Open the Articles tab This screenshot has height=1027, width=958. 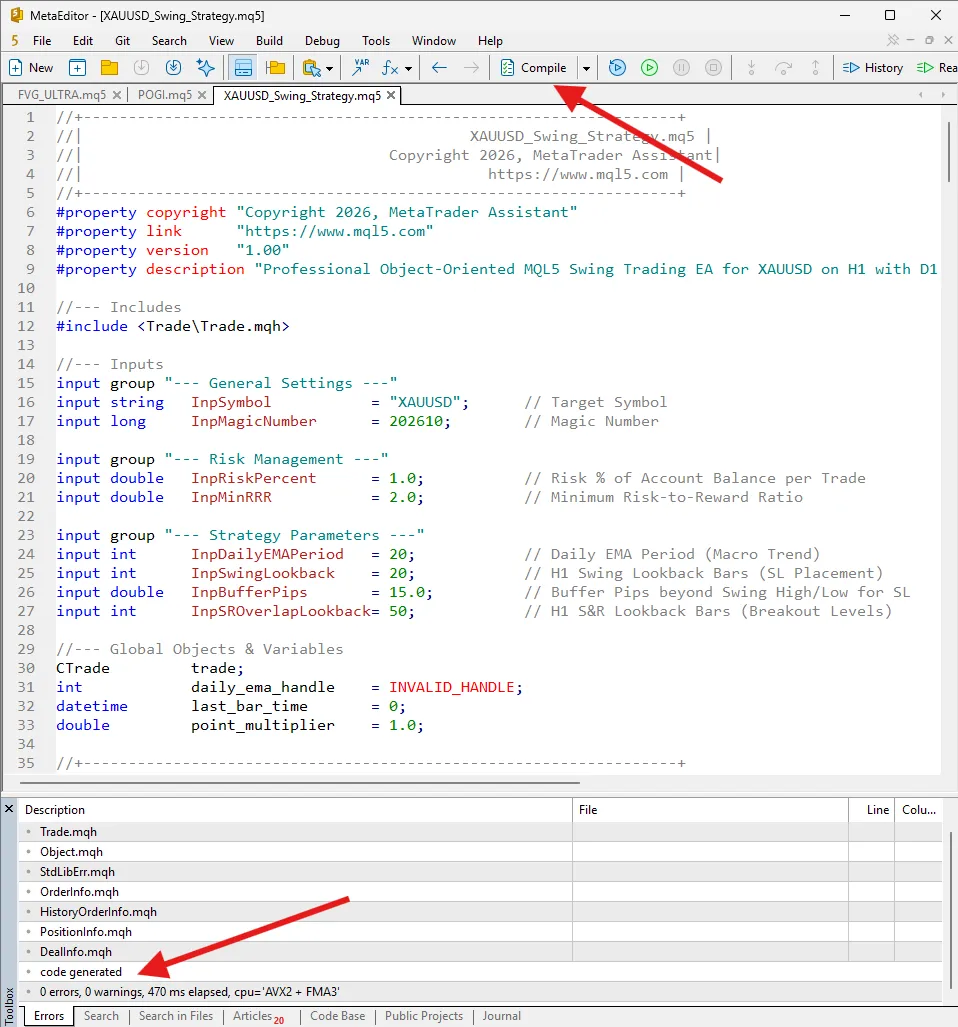point(258,1017)
